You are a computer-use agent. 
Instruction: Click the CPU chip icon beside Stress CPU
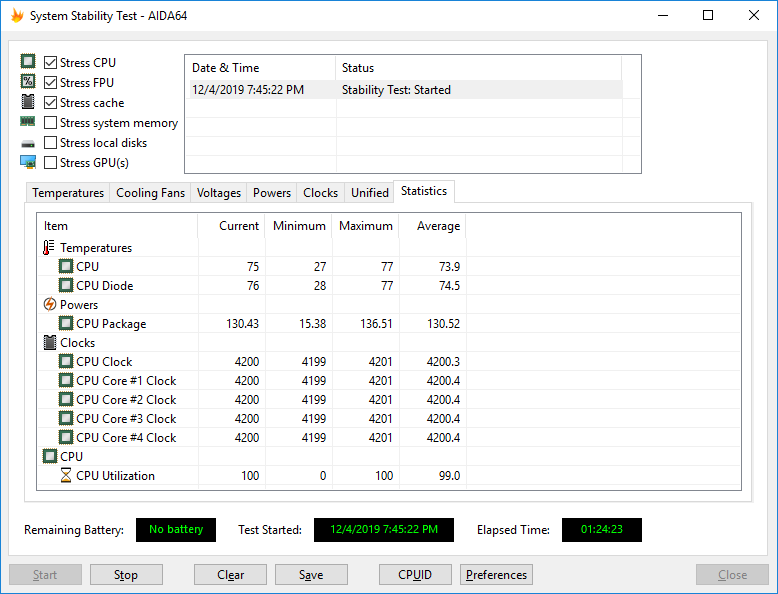[28, 62]
